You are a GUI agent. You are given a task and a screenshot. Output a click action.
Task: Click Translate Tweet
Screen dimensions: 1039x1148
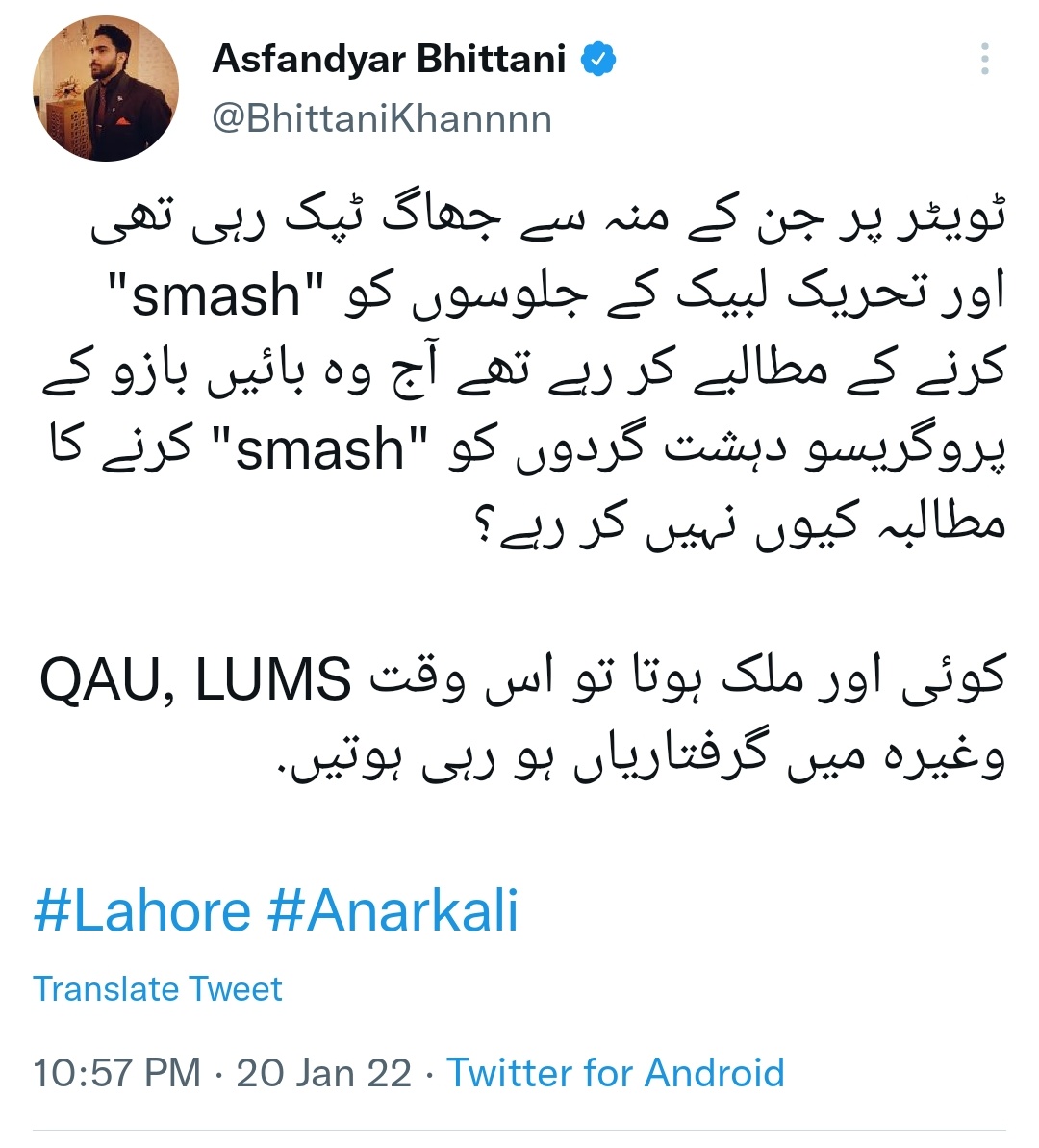[x=158, y=989]
